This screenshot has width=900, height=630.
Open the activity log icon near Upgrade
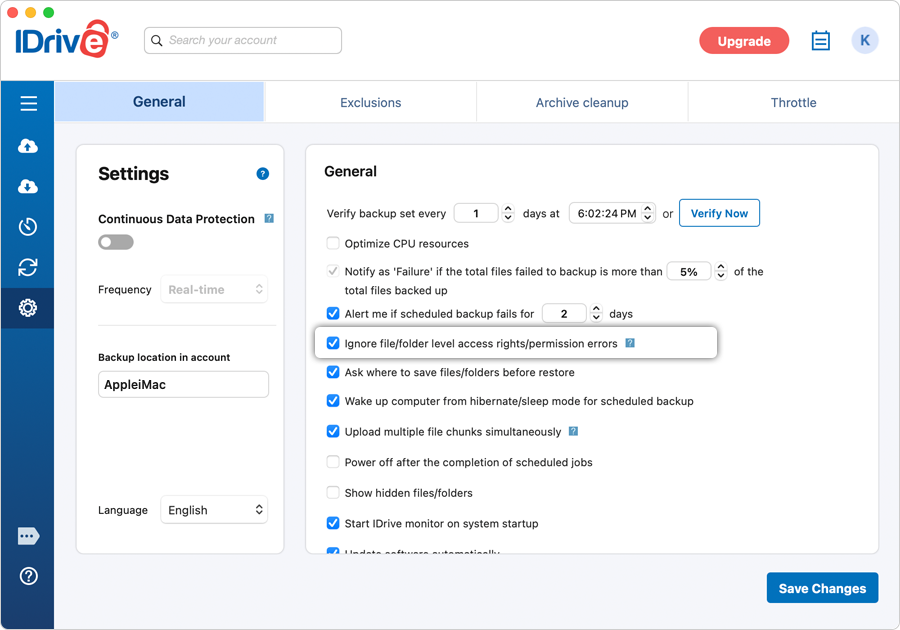point(820,40)
